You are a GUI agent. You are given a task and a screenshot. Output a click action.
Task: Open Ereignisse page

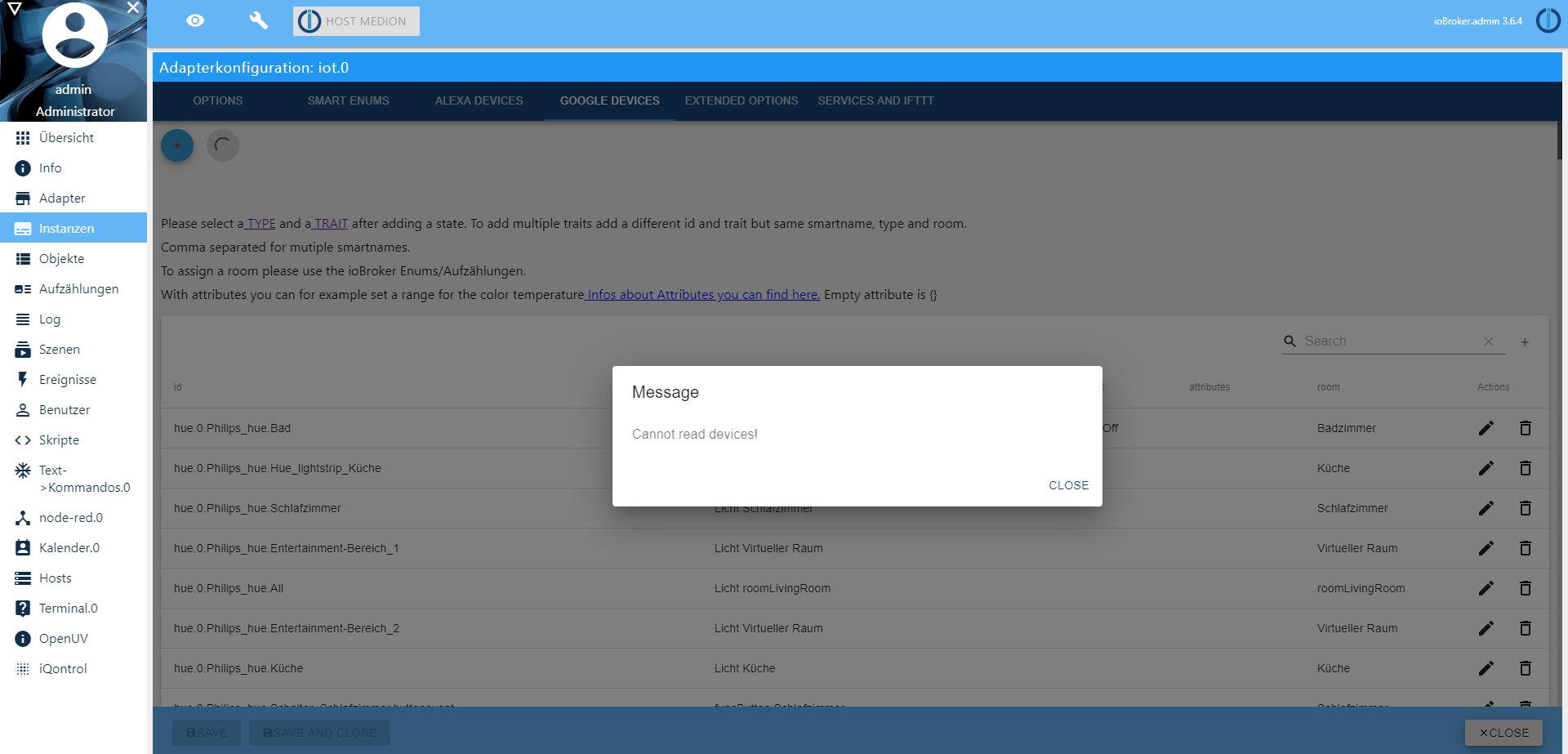[73, 379]
